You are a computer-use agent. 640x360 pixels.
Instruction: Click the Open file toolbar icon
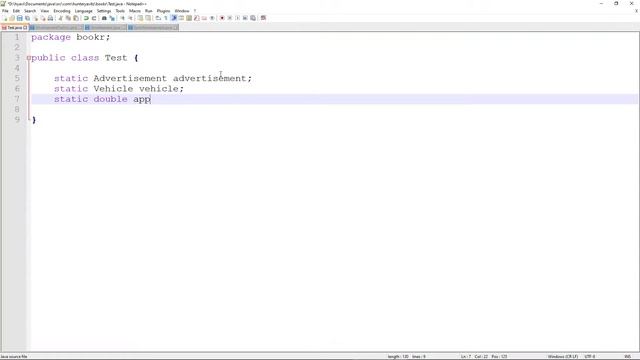12,18
